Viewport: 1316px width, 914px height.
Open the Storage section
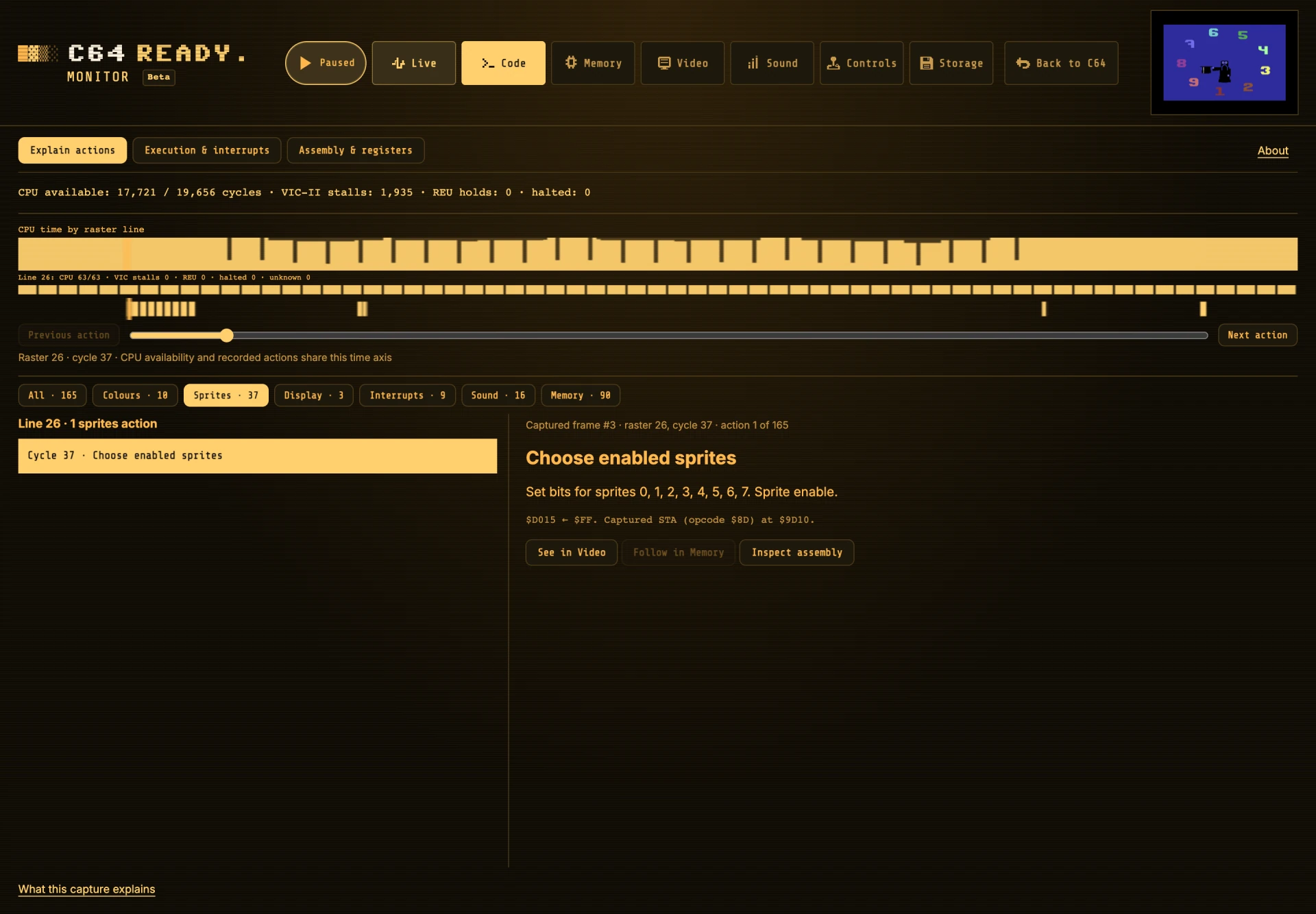tap(951, 63)
